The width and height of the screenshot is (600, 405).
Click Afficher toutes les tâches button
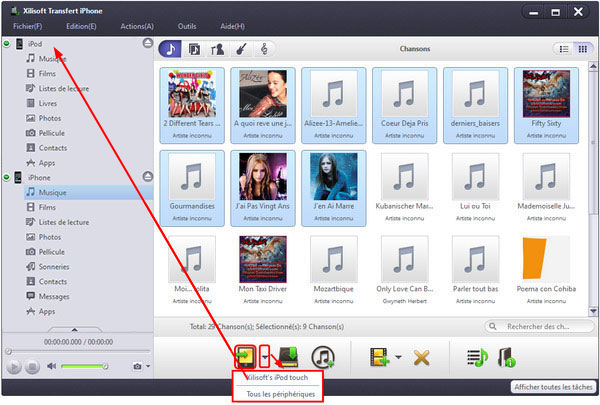[553, 387]
